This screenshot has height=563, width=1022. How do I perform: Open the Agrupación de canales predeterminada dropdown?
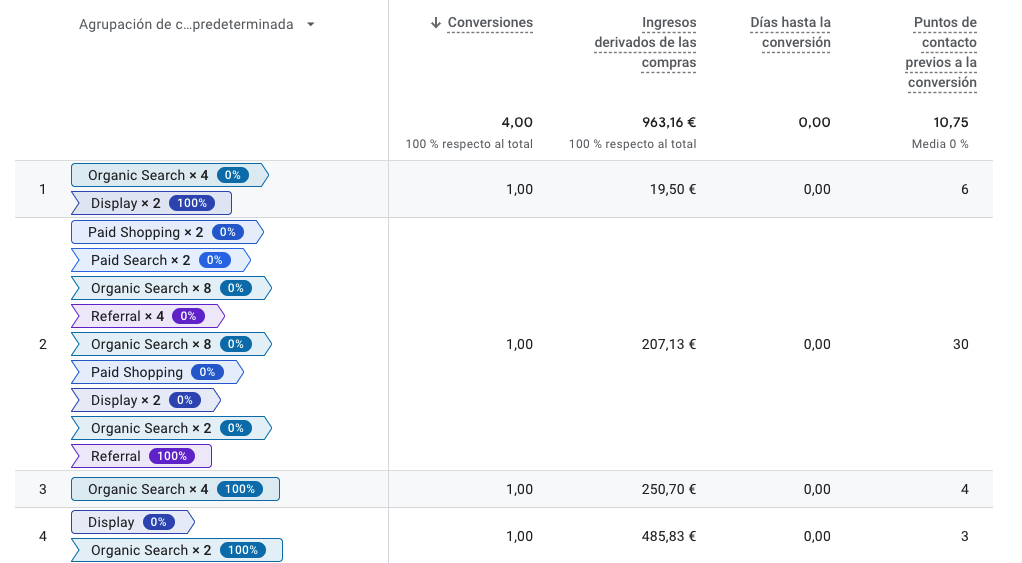click(197, 25)
